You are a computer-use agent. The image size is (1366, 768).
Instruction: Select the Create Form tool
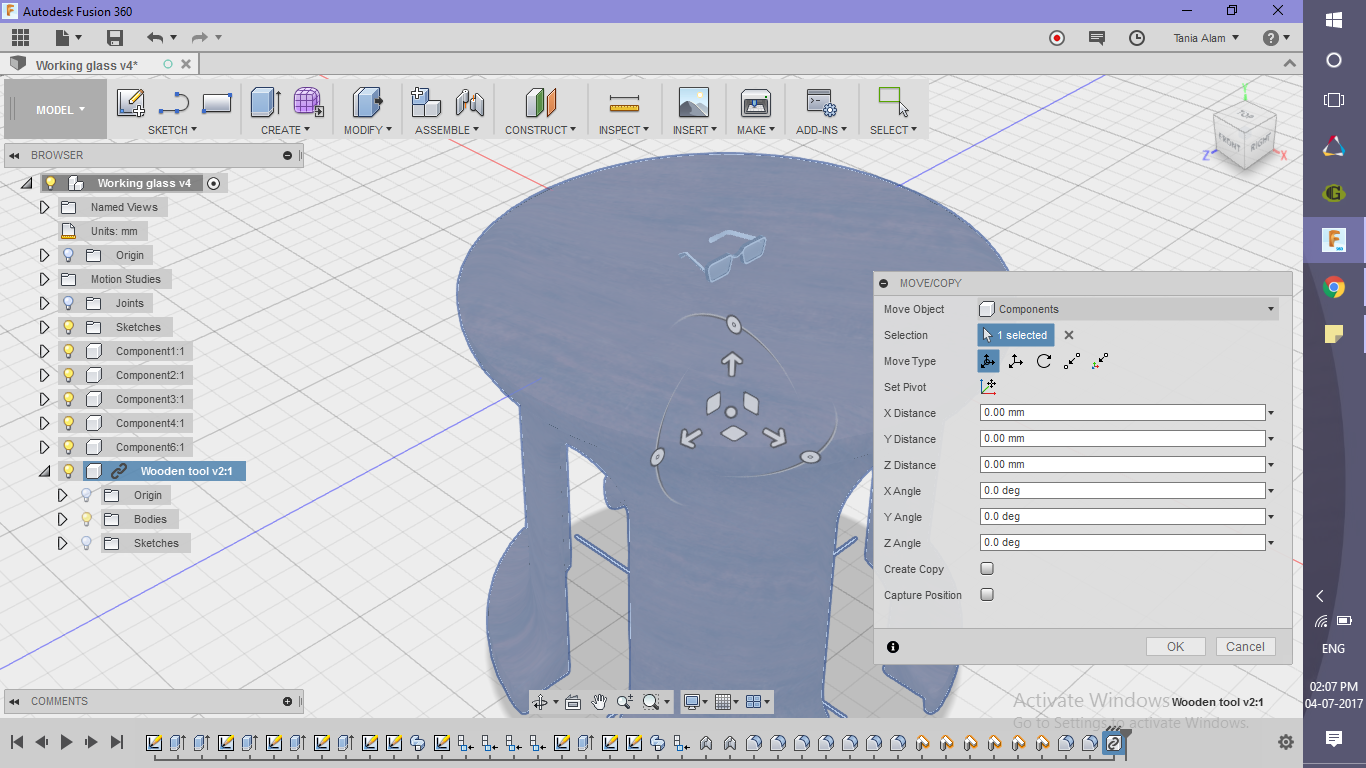[308, 103]
